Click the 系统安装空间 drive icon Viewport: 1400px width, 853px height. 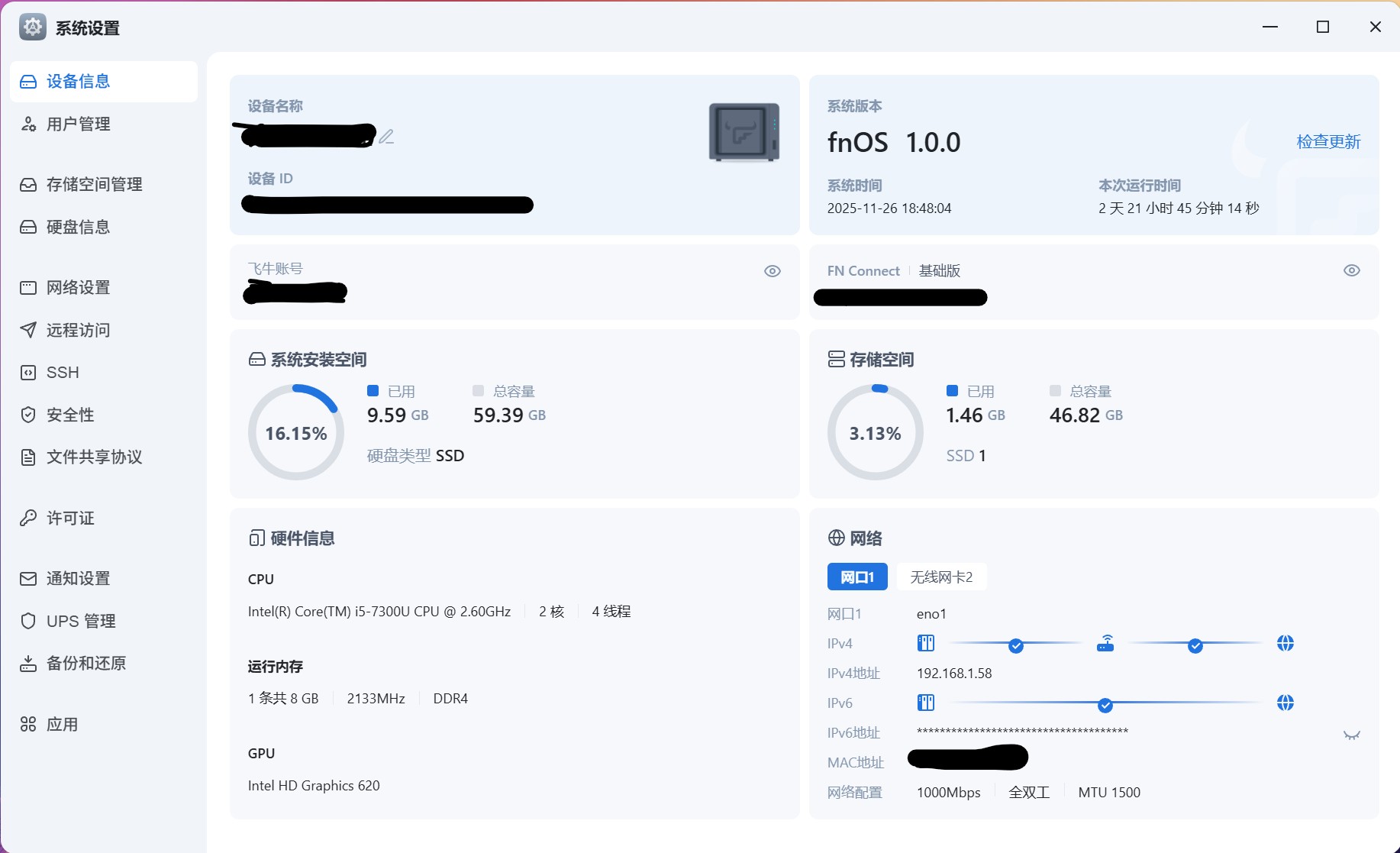pos(257,360)
